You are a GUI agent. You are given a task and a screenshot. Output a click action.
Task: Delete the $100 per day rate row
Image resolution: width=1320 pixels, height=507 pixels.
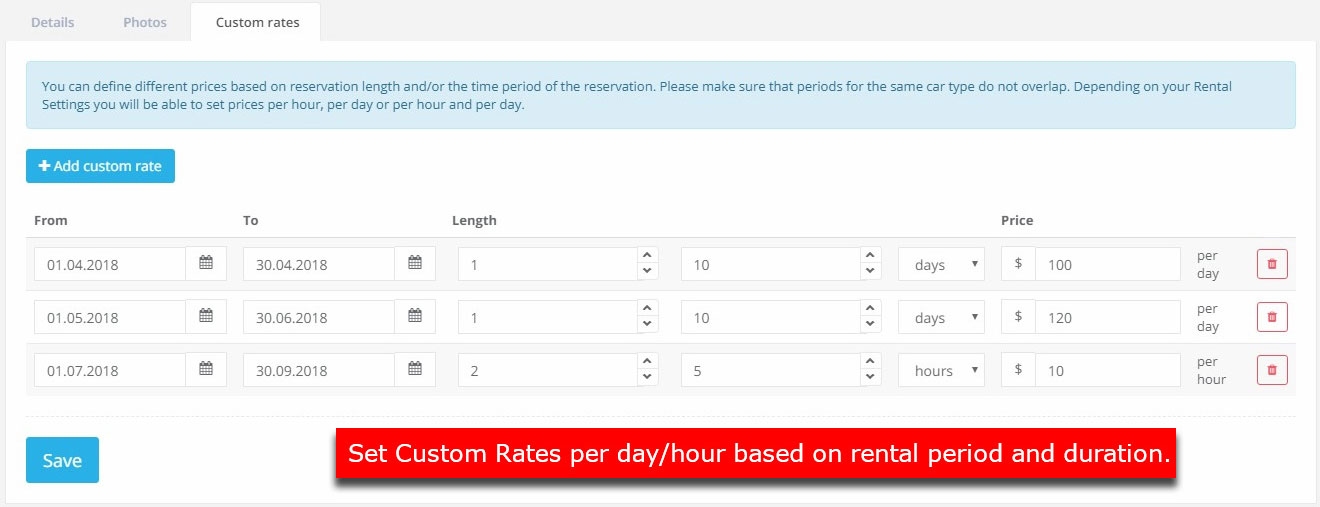(1272, 264)
